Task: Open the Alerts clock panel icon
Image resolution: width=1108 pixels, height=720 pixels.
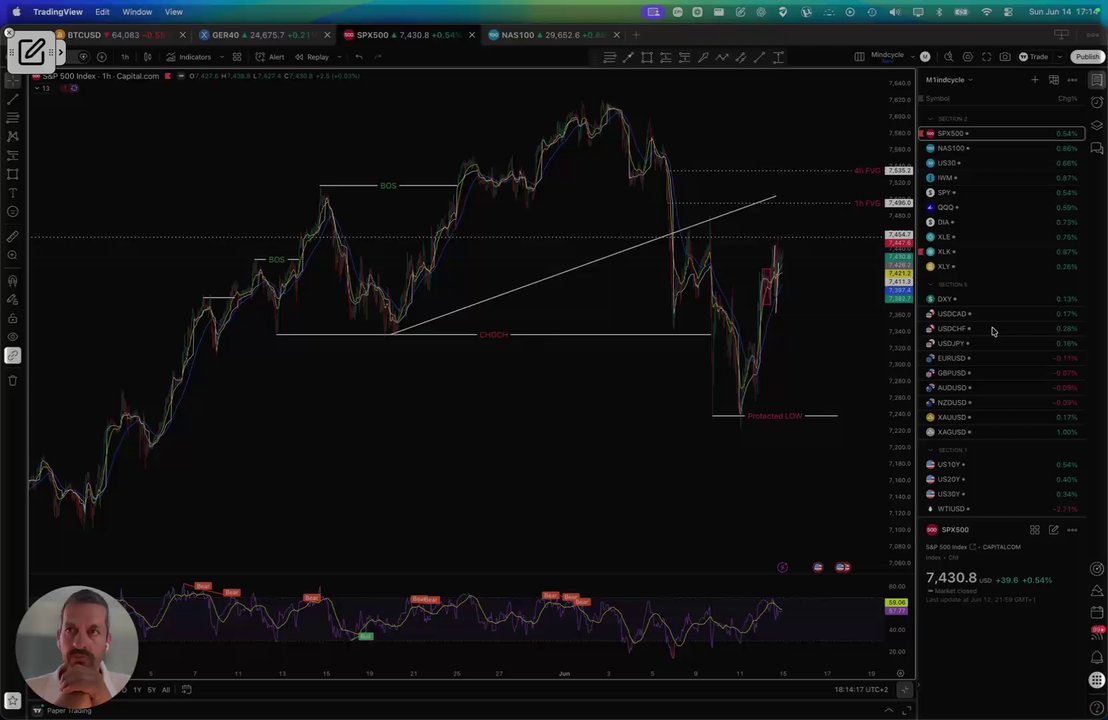Action: pyautogui.click(x=1097, y=102)
